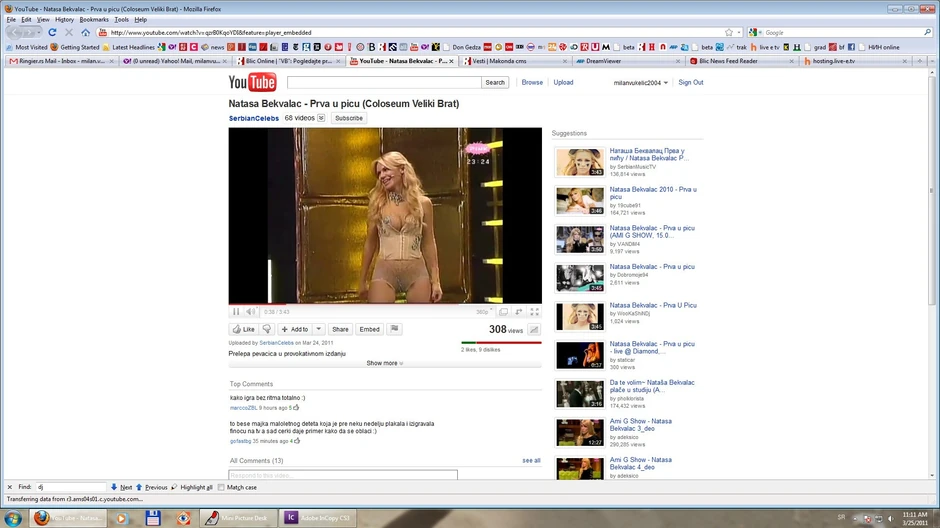Close the find bar with the X icon
The height and width of the screenshot is (528, 940).
(x=8, y=487)
